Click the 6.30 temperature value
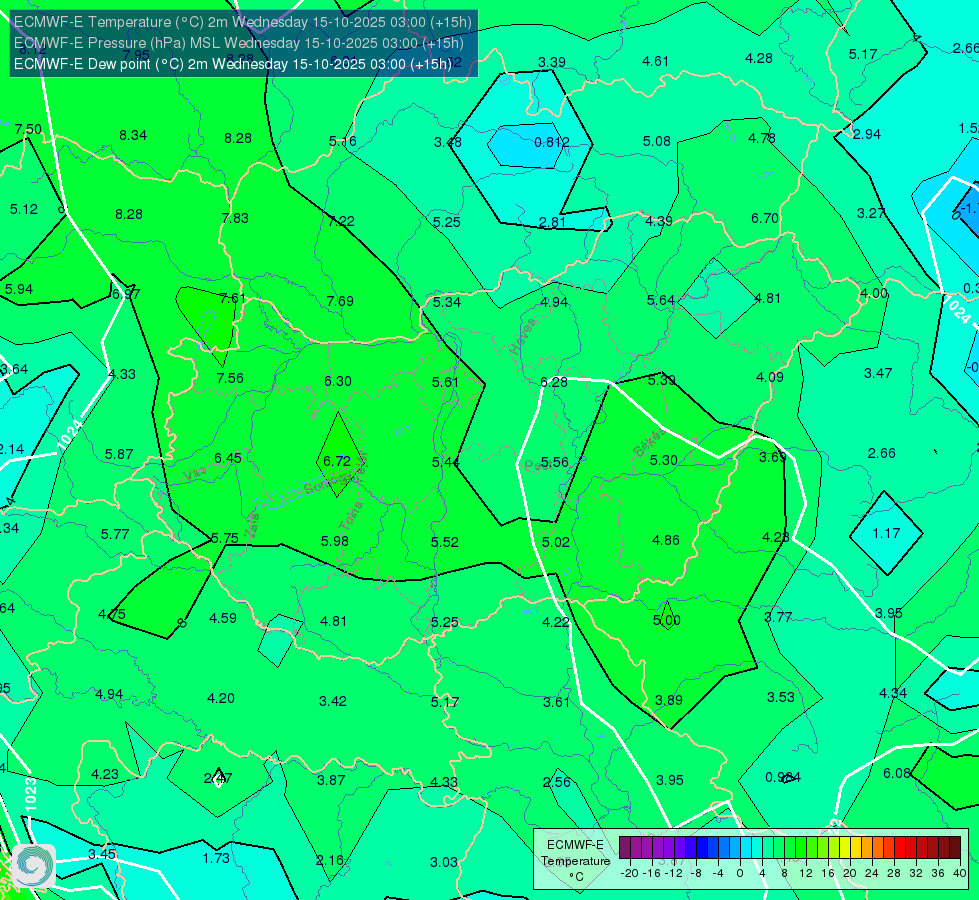 338,381
